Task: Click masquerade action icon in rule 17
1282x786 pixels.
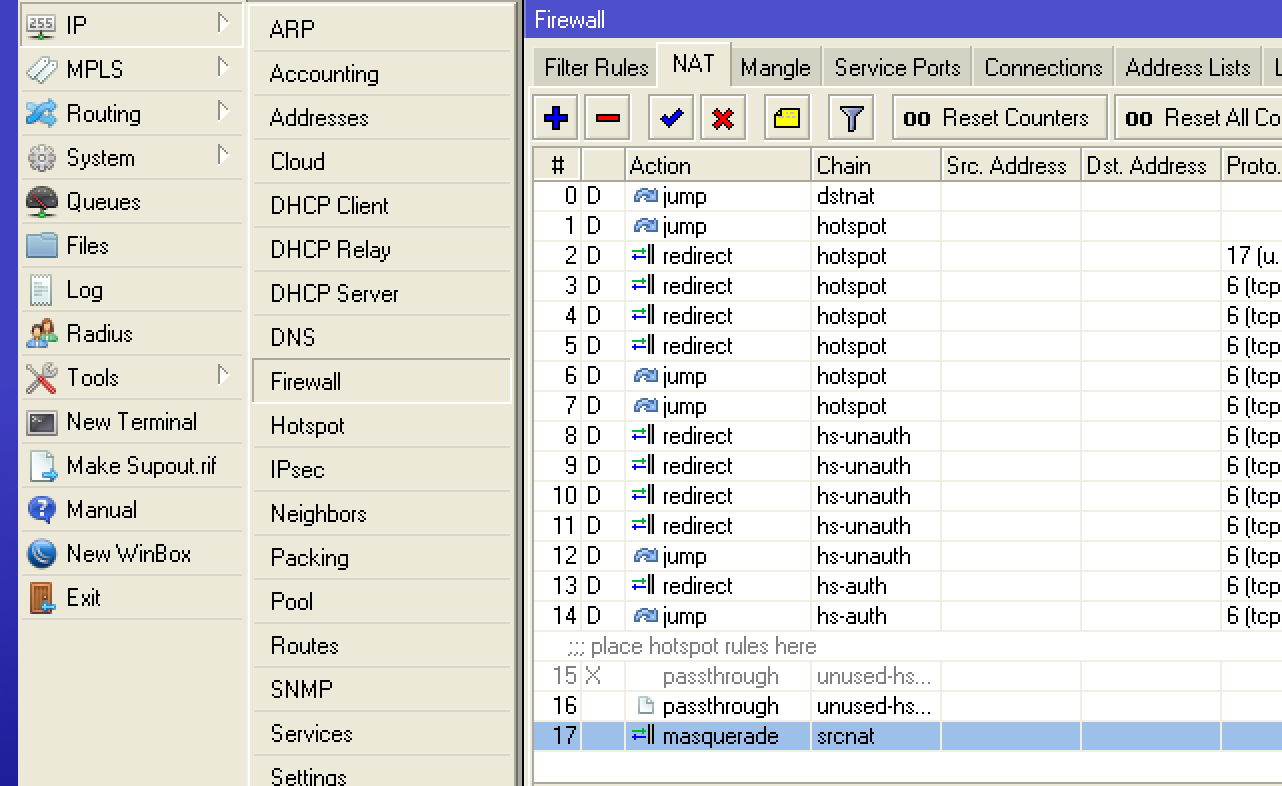Action: (x=644, y=736)
